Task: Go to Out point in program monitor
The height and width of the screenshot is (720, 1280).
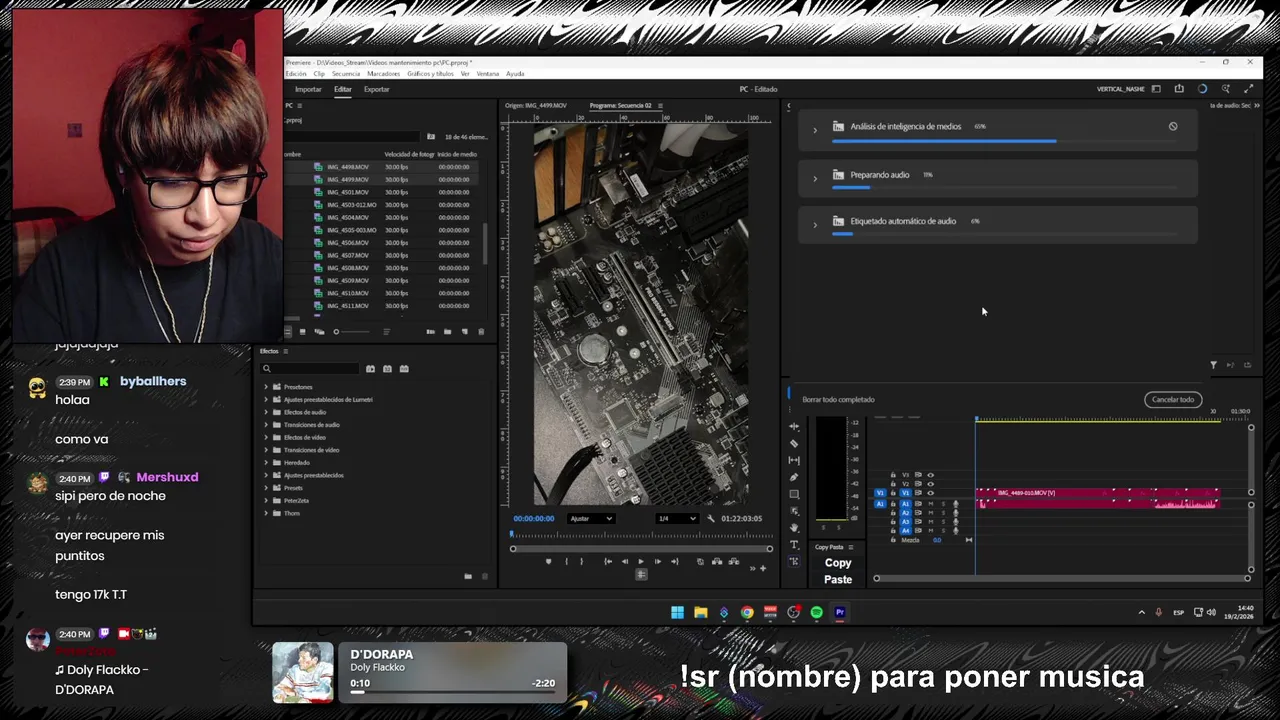Action: point(675,561)
